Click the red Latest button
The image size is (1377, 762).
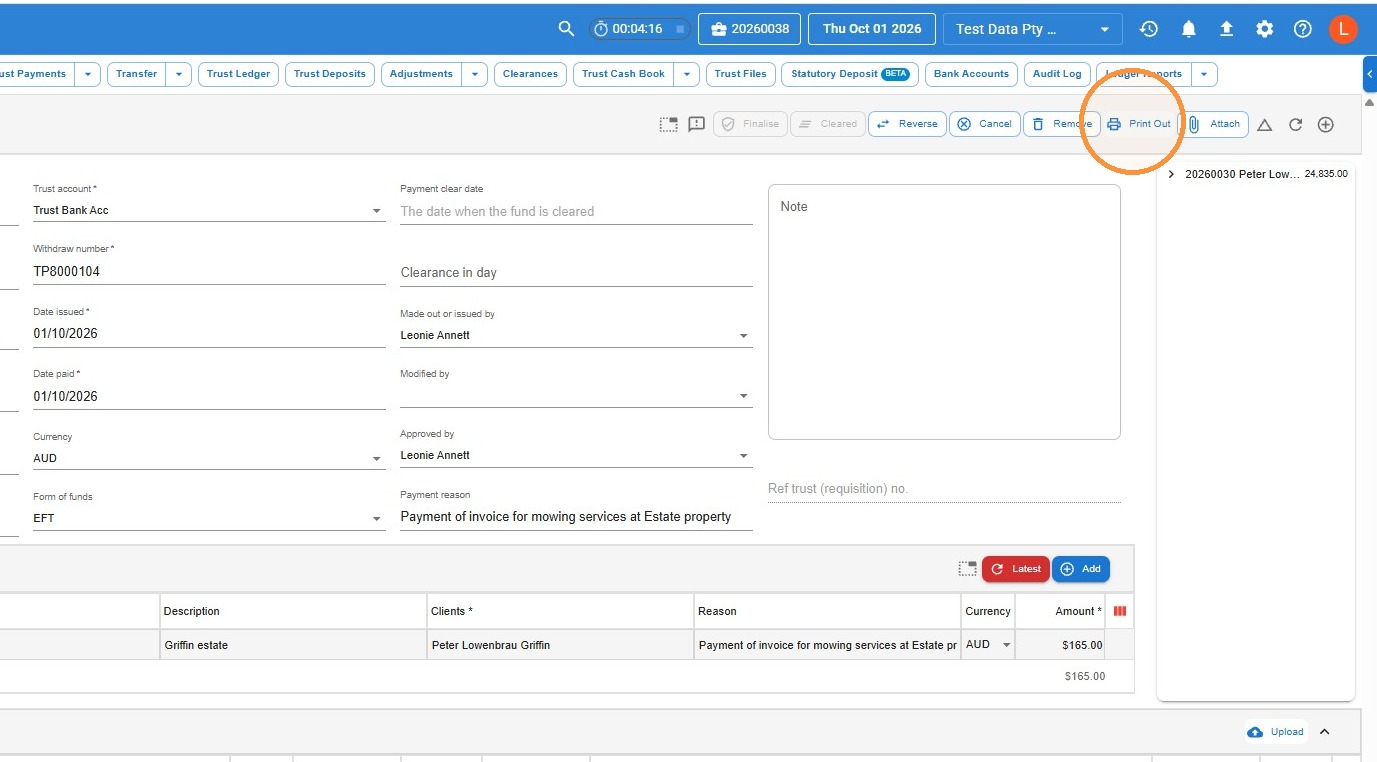click(1016, 569)
